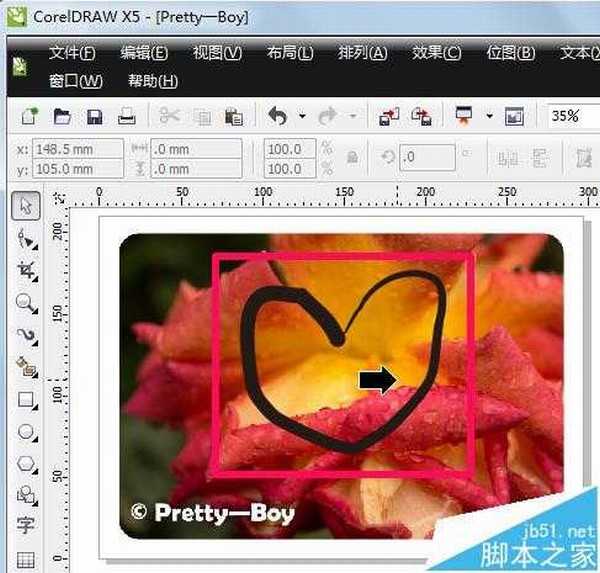
Task: Toggle the lock ratio padlock
Action: (351, 158)
